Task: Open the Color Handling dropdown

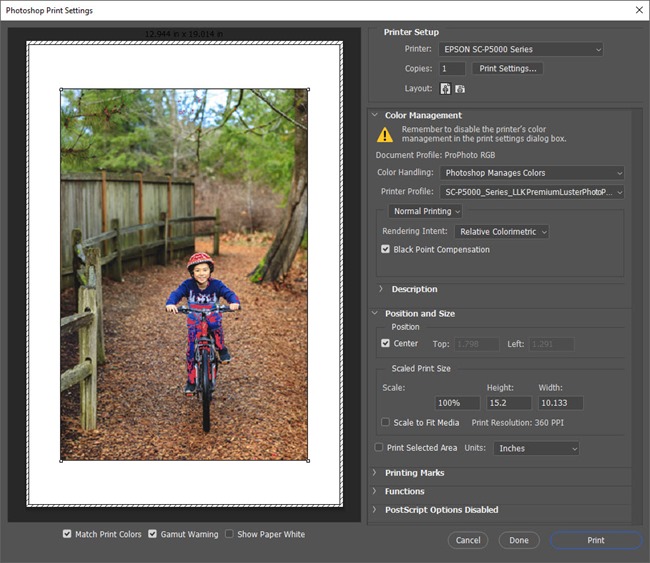Action: pos(532,173)
